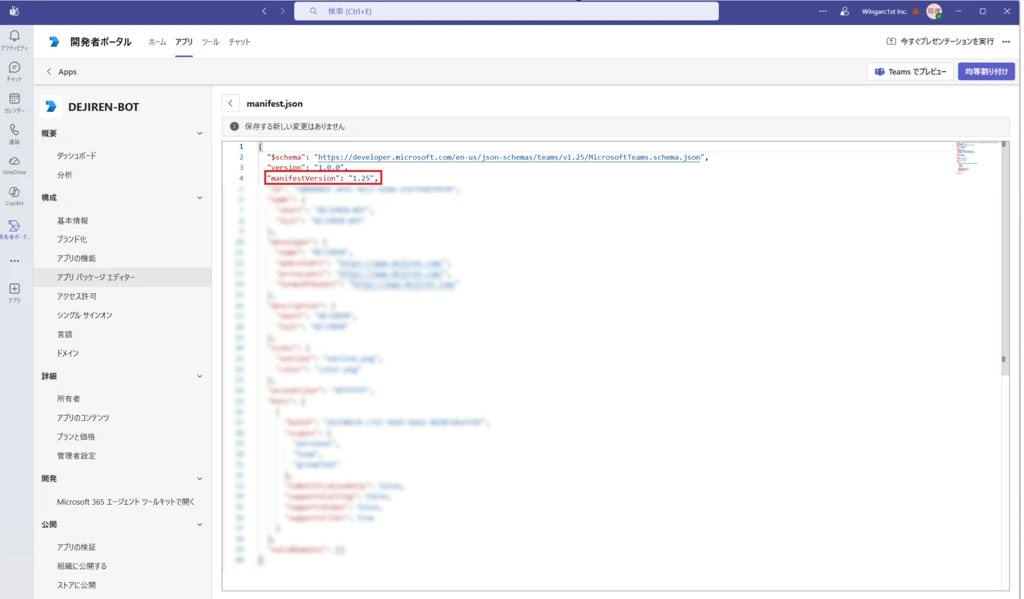The width and height of the screenshot is (1024, 599).
Task: Switch to the ホーム tab
Action: pos(157,42)
